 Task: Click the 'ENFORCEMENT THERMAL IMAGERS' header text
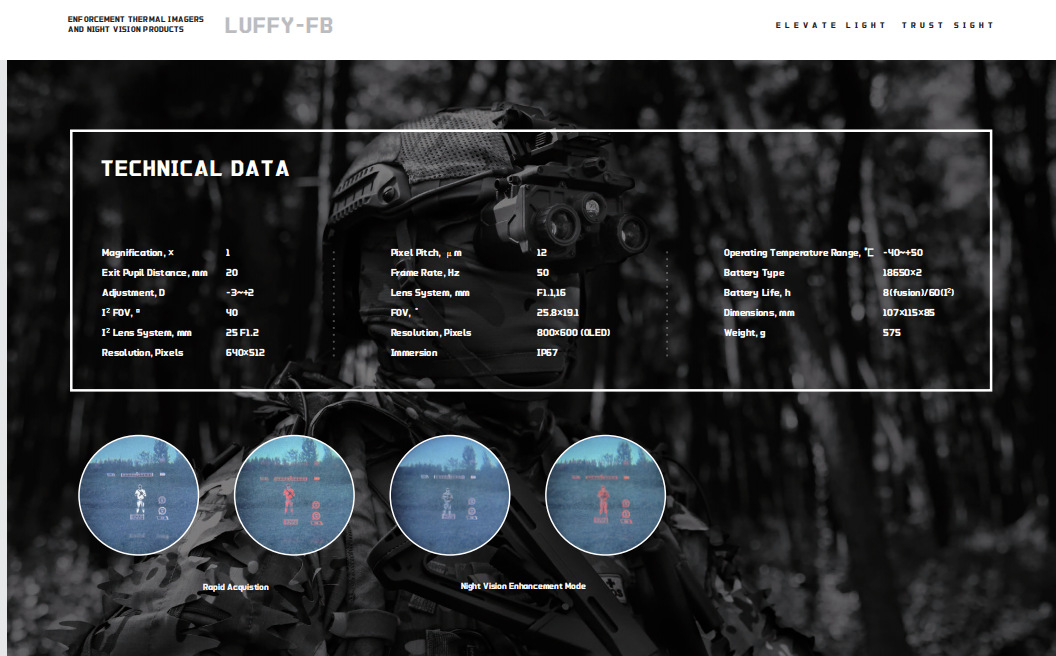pyautogui.click(x=135, y=19)
